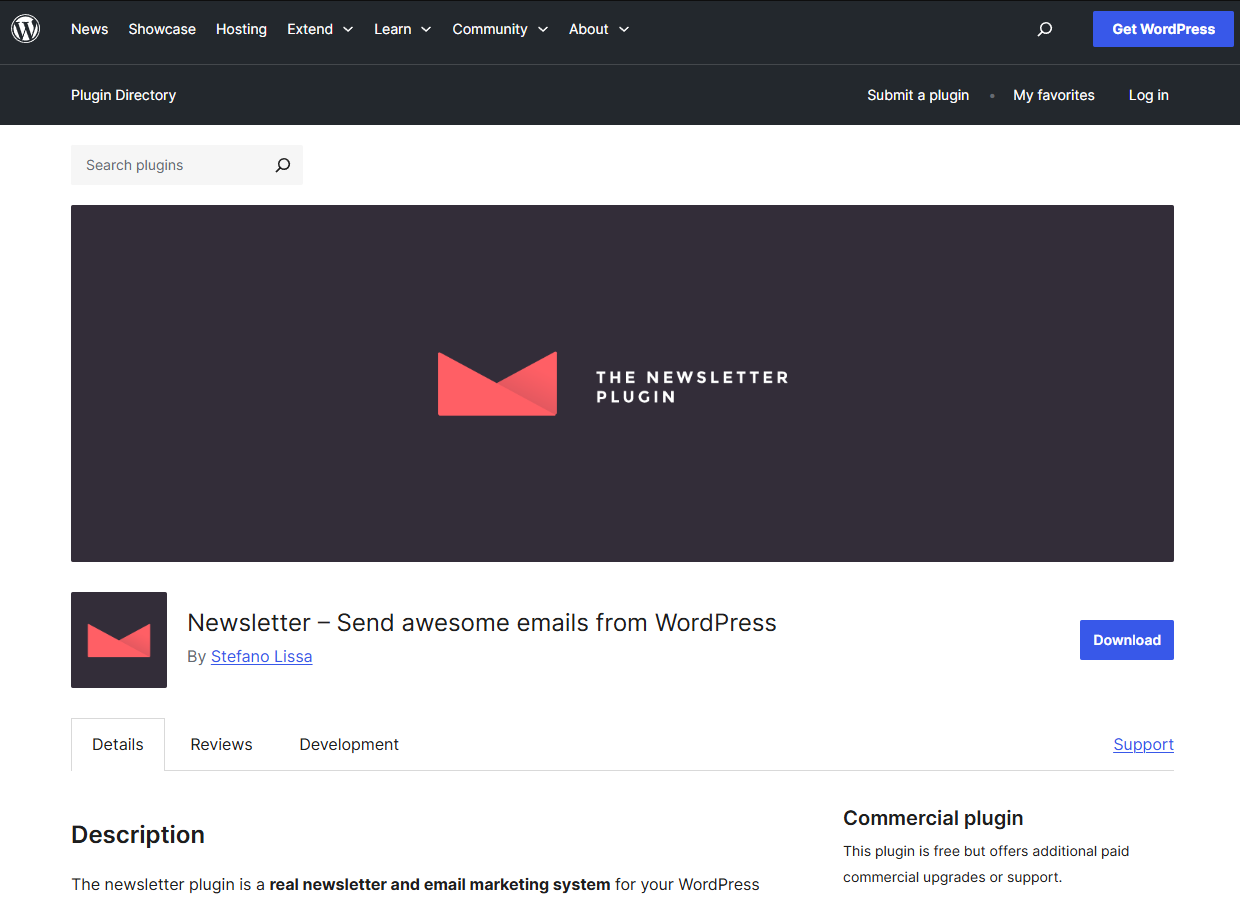Open the News menu item

coord(89,29)
